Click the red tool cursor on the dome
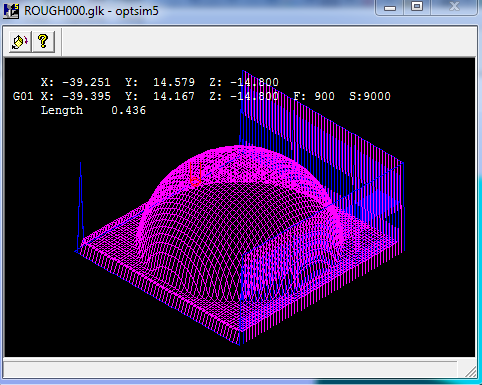Screen dimensions: 482x385 pyautogui.click(x=195, y=175)
